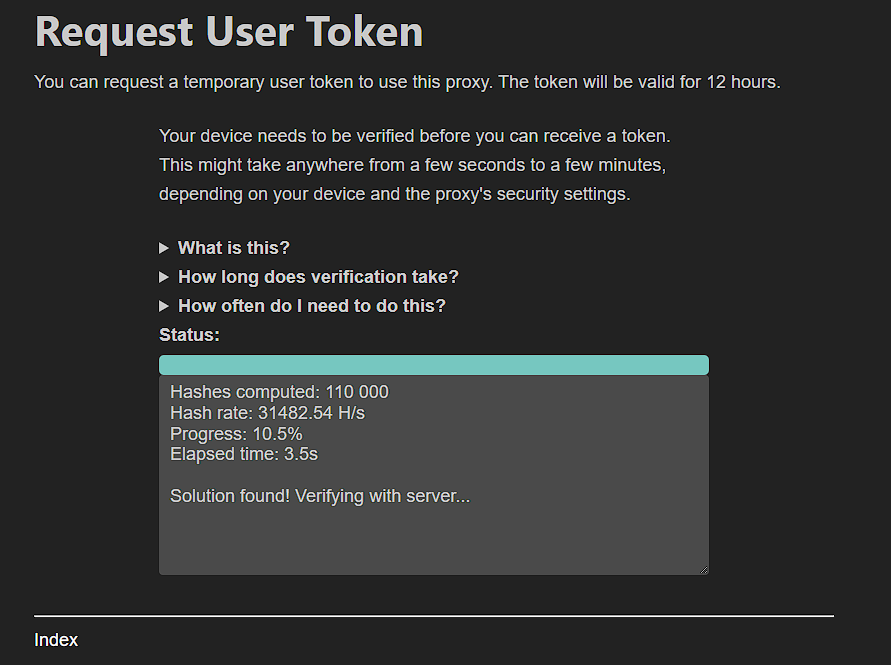Click the text area resize handle
The height and width of the screenshot is (665, 891).
[x=703, y=569]
